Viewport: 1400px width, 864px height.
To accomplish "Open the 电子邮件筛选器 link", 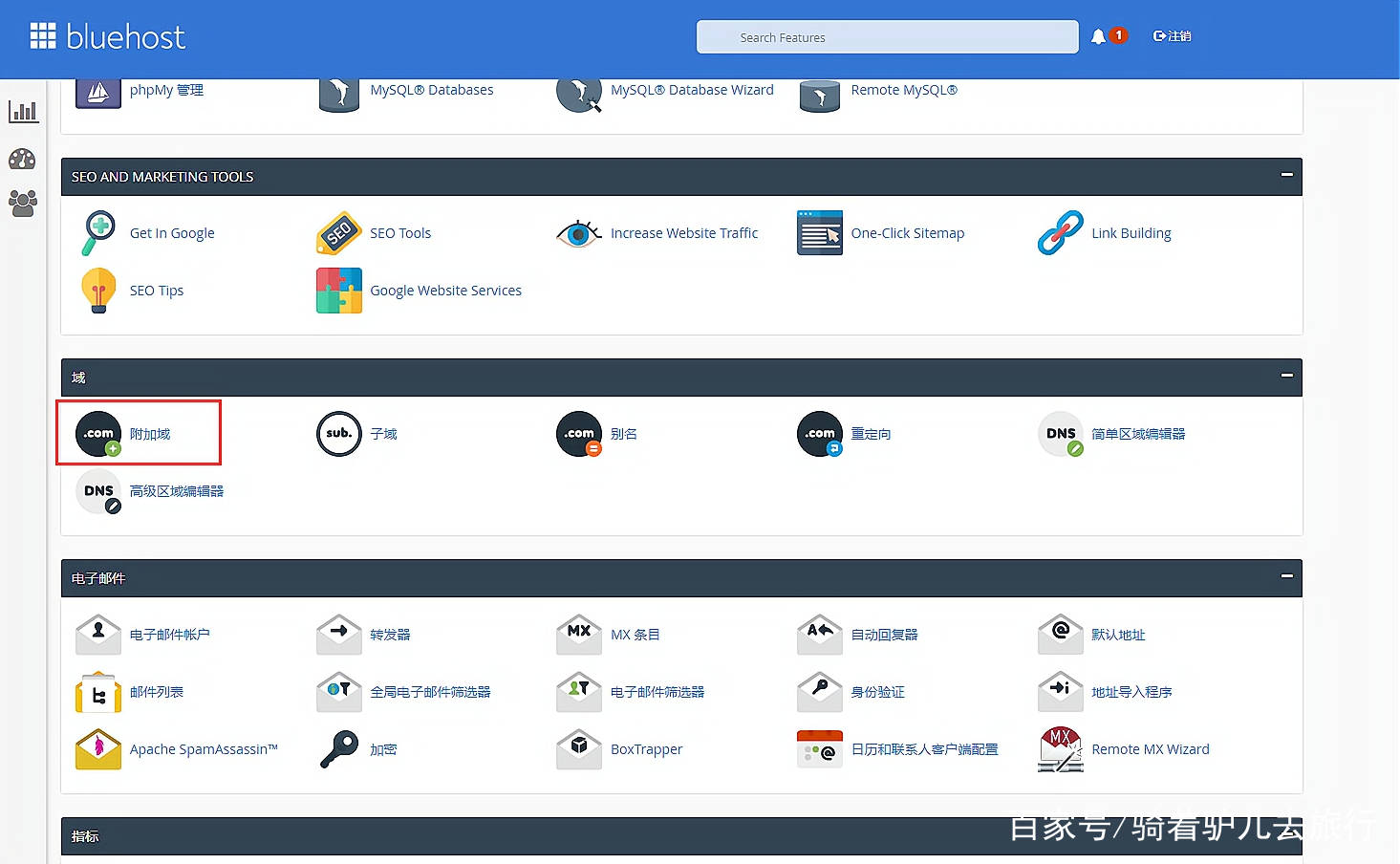I will coord(657,692).
